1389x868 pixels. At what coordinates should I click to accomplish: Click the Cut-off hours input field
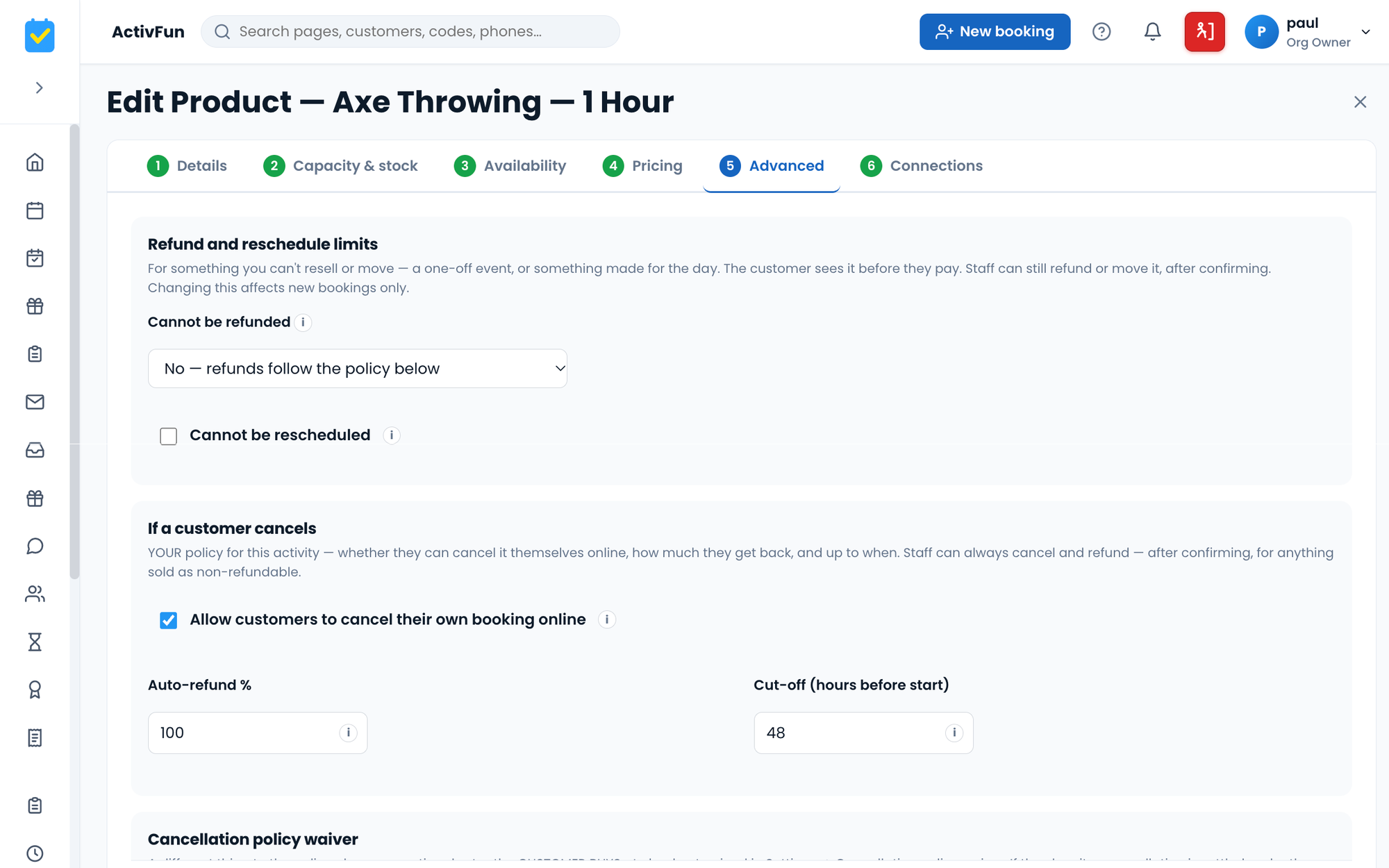click(863, 733)
